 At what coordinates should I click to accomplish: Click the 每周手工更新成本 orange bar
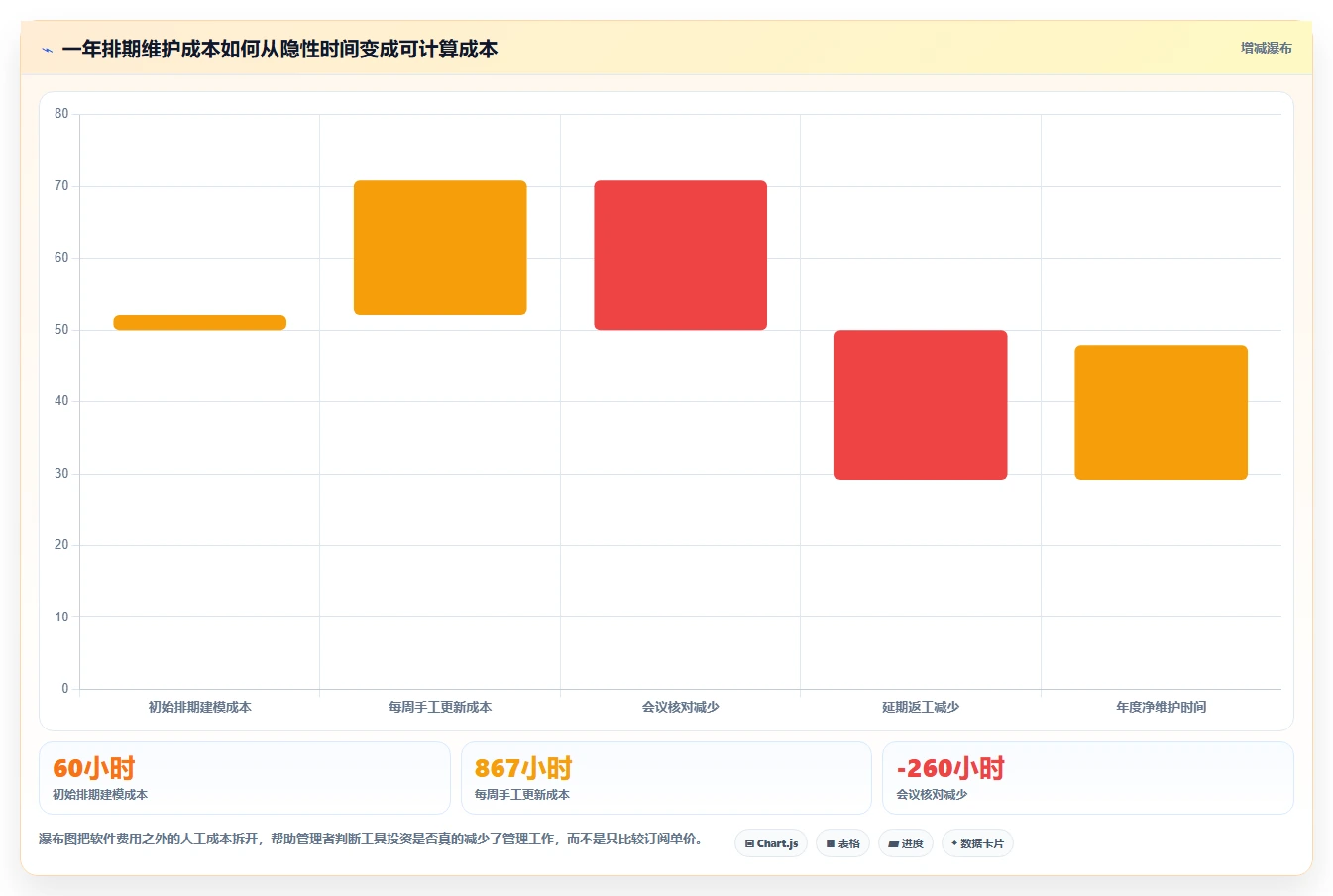point(440,248)
